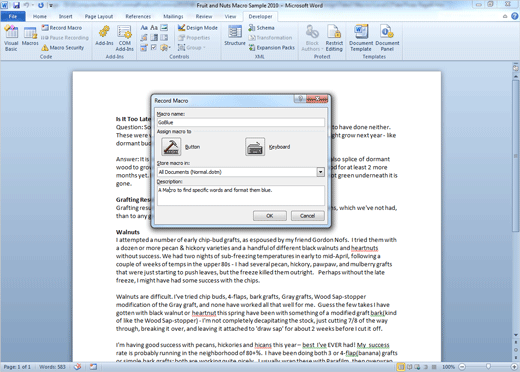Click the zoom slider in status bar

488,367
